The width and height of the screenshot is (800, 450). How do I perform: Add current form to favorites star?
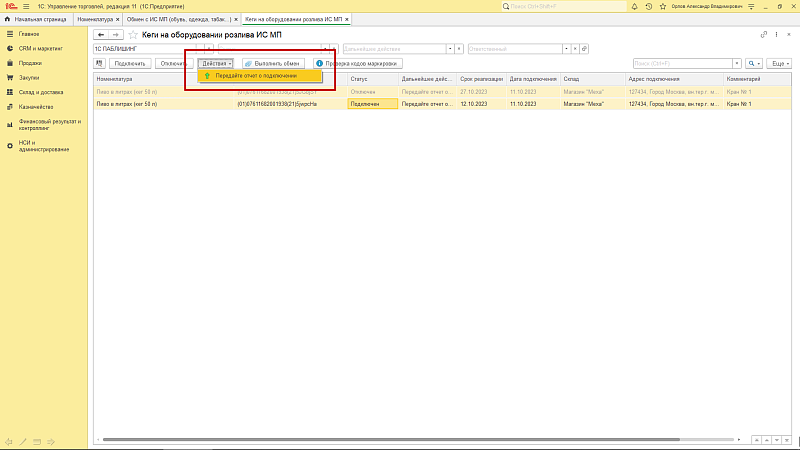tap(133, 35)
